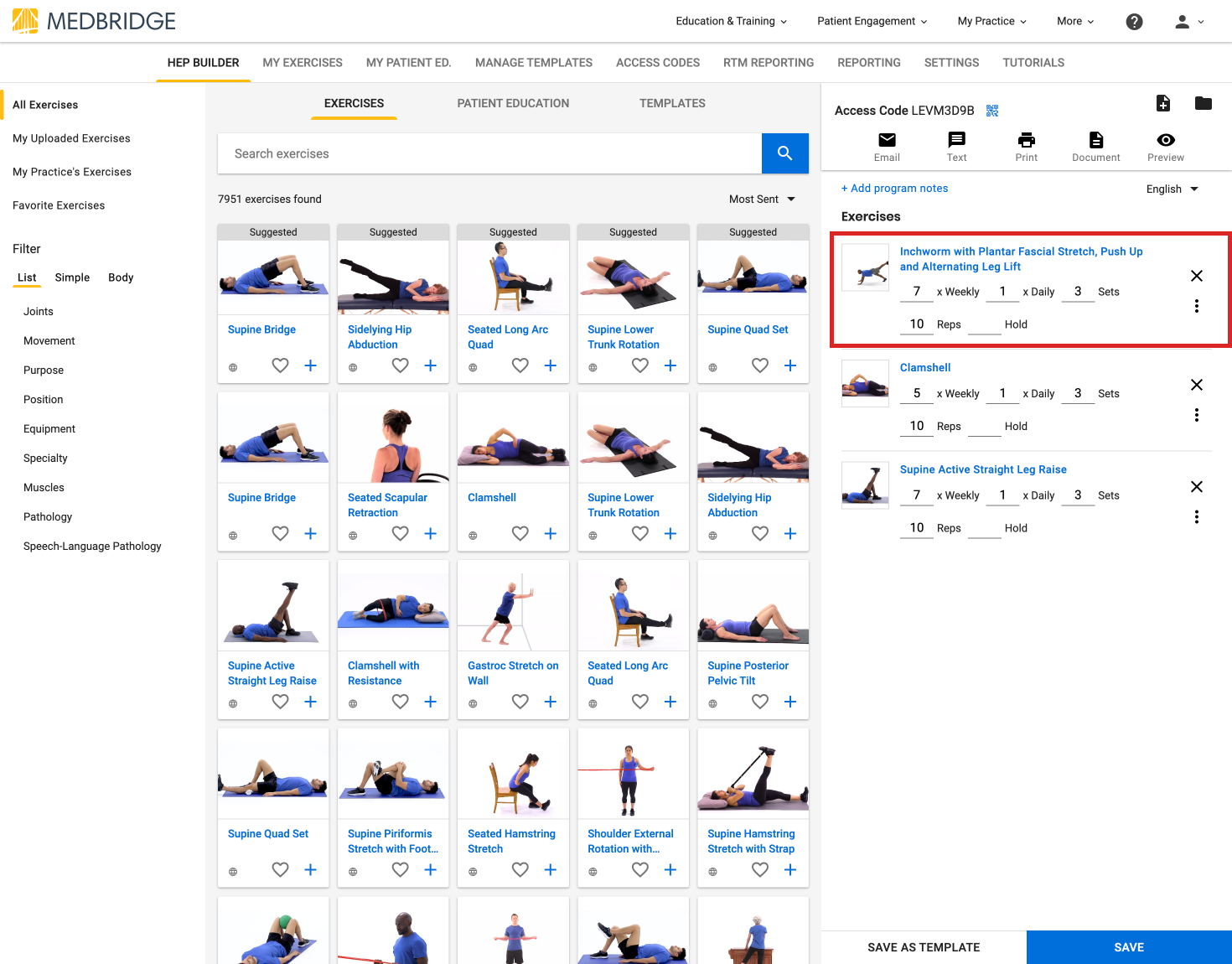Expand the Joints filter
Viewport: 1232px width, 964px height.
39,312
